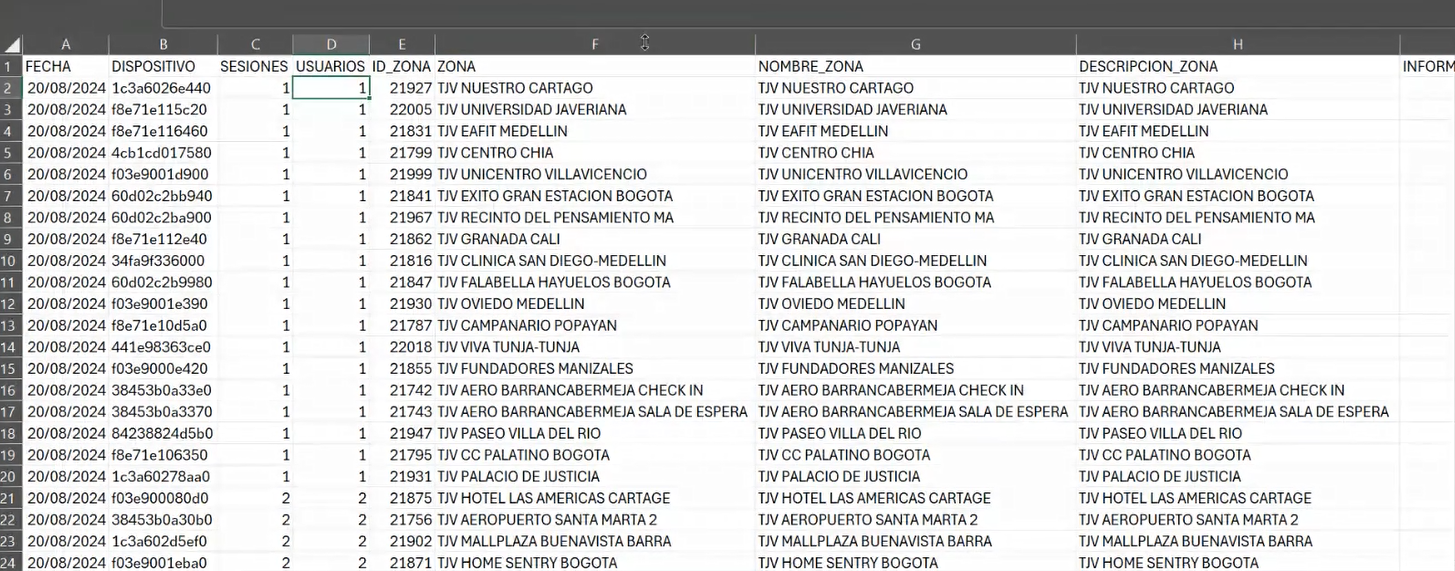Select column G header
1455x571 pixels.
(916, 44)
